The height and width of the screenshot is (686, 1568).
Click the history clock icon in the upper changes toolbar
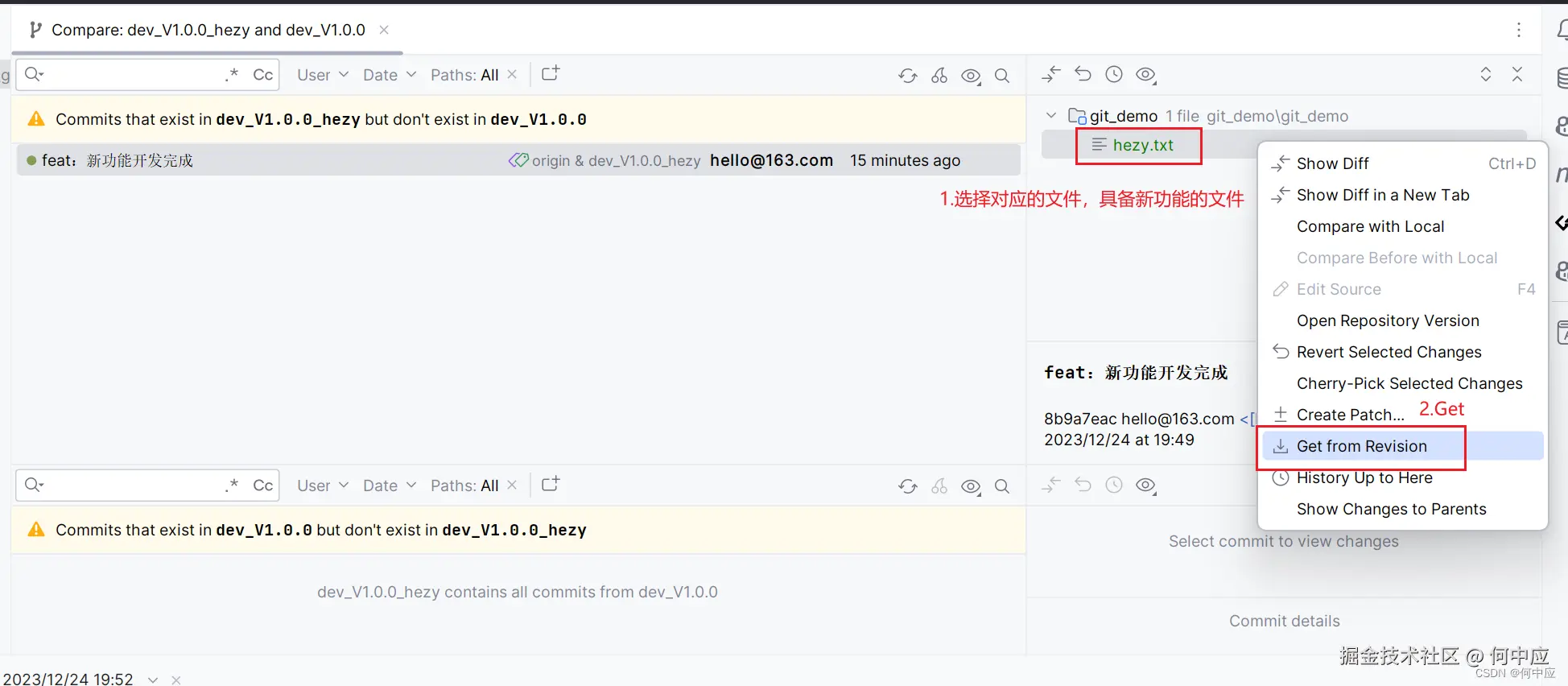(1114, 75)
